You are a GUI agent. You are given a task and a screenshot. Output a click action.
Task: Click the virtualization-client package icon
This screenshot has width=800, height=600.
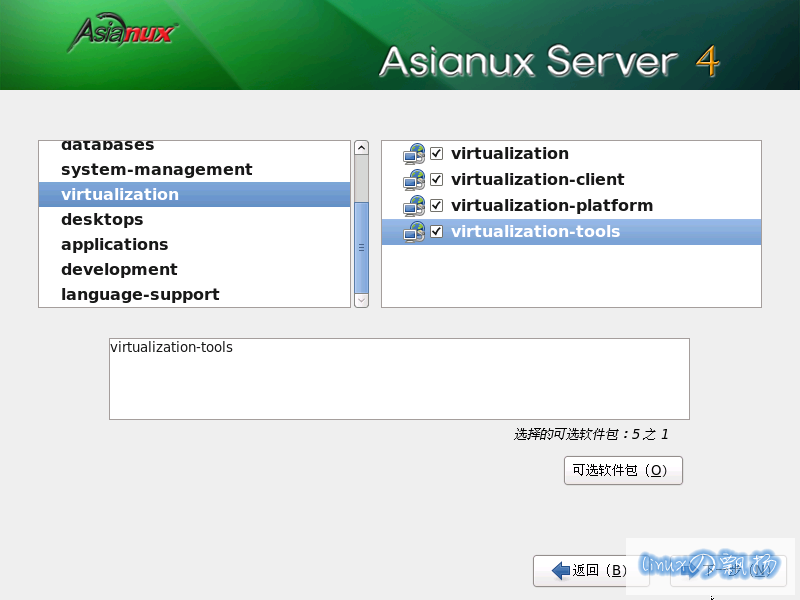[x=414, y=180]
